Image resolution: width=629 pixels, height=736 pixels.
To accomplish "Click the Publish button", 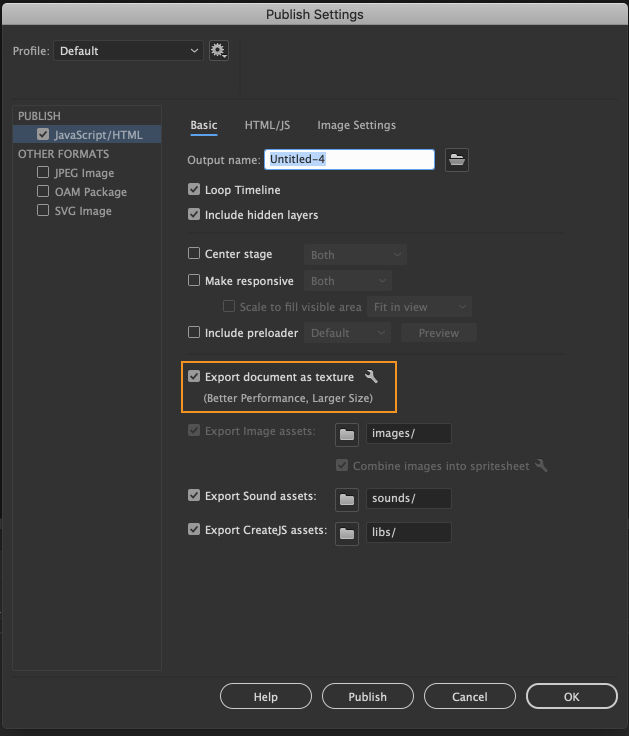I will click(x=368, y=697).
